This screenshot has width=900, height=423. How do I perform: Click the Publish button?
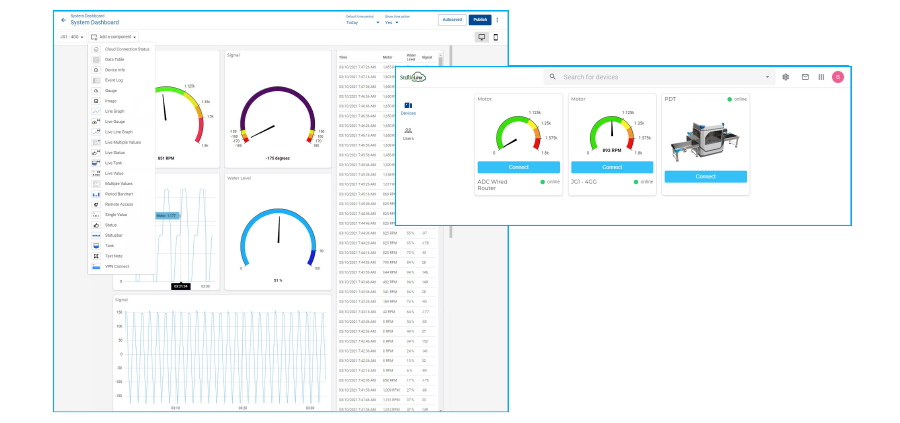coord(480,20)
